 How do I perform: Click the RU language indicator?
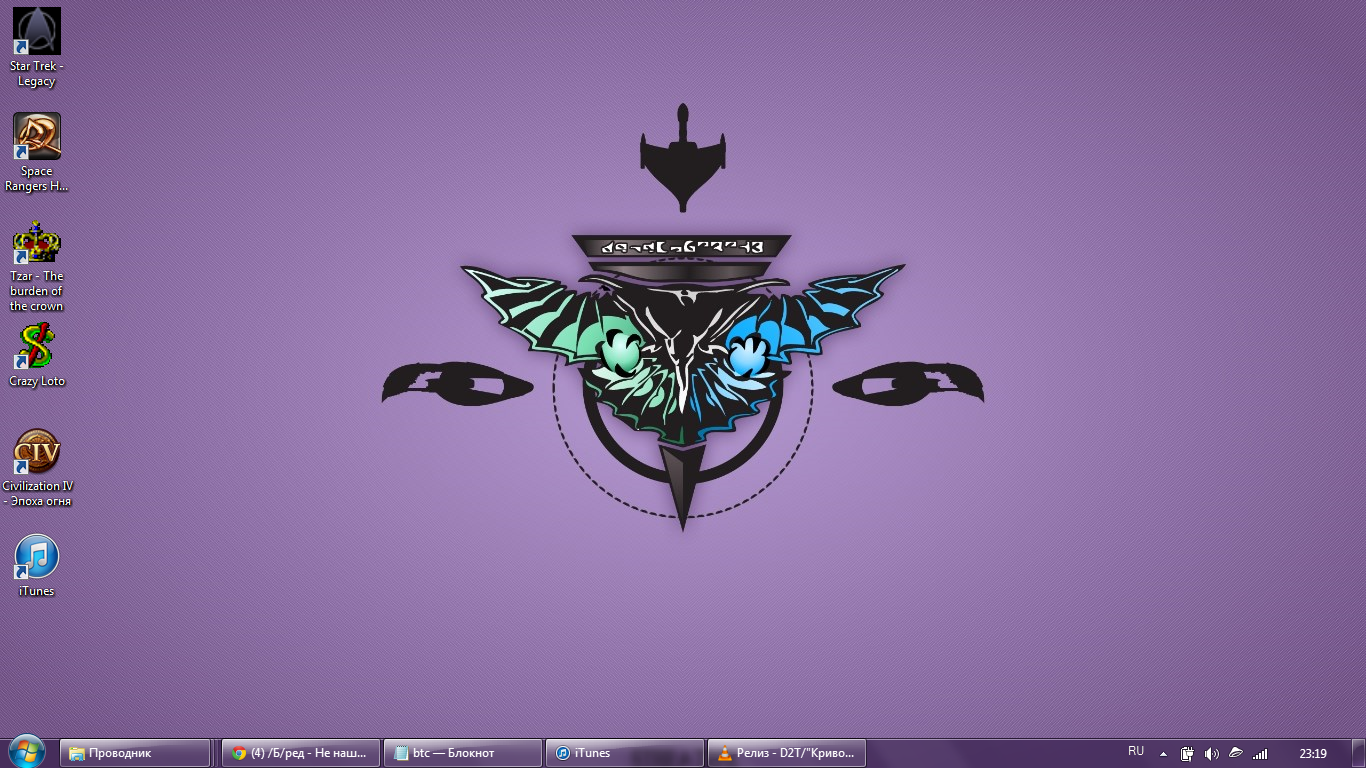coord(1136,752)
